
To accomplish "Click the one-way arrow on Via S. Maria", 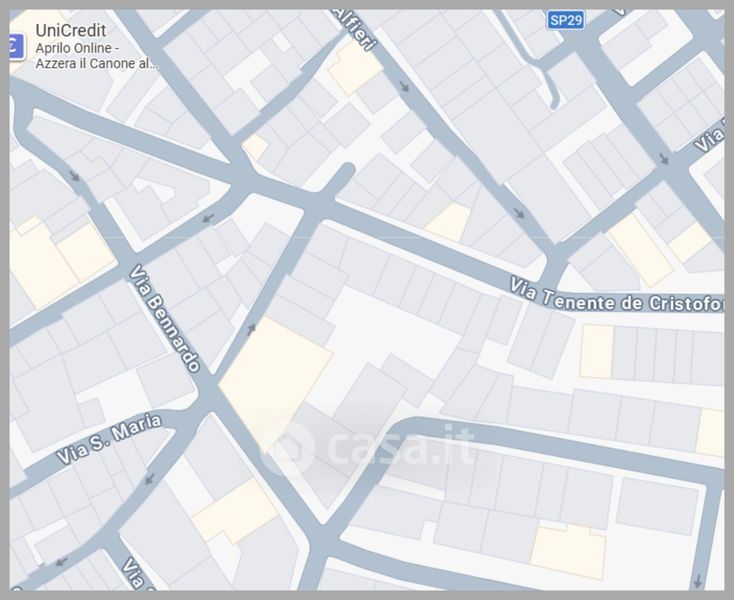I will (x=150, y=479).
